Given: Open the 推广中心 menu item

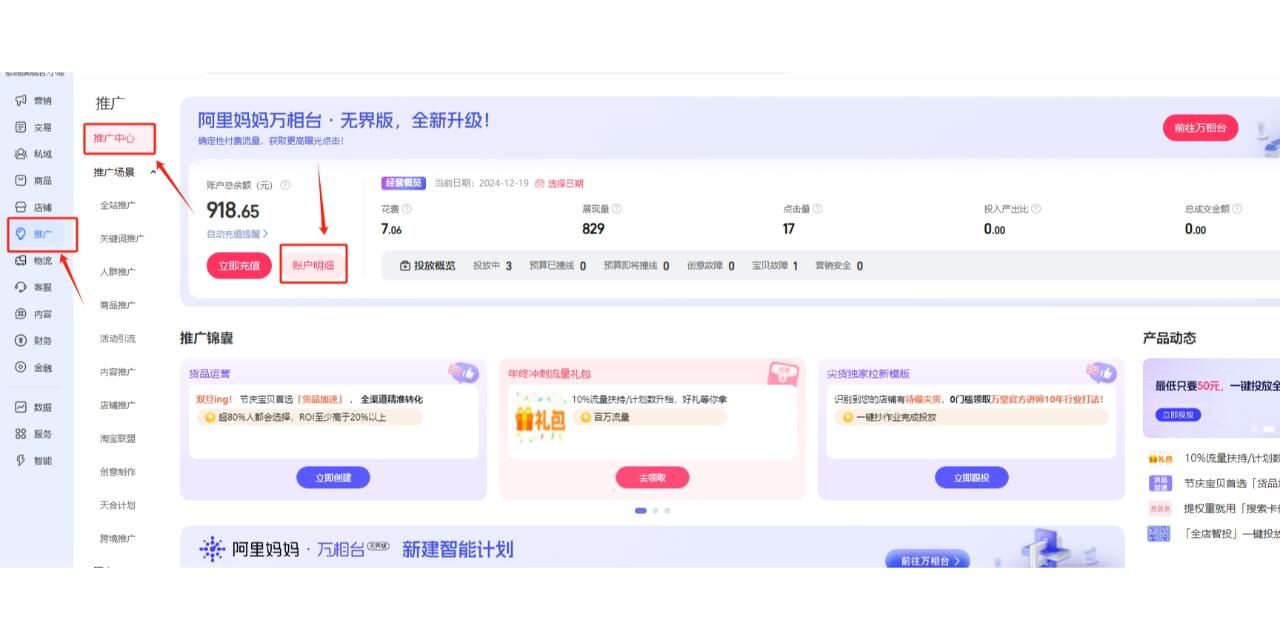Looking at the screenshot, I should 114,138.
